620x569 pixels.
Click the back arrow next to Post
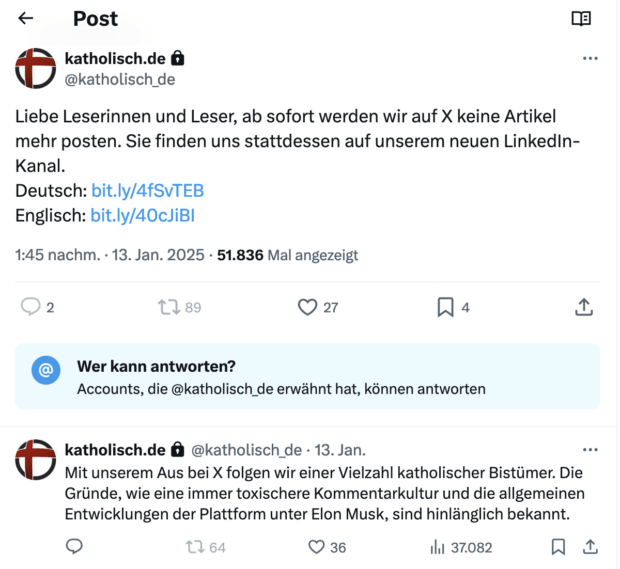click(x=26, y=19)
